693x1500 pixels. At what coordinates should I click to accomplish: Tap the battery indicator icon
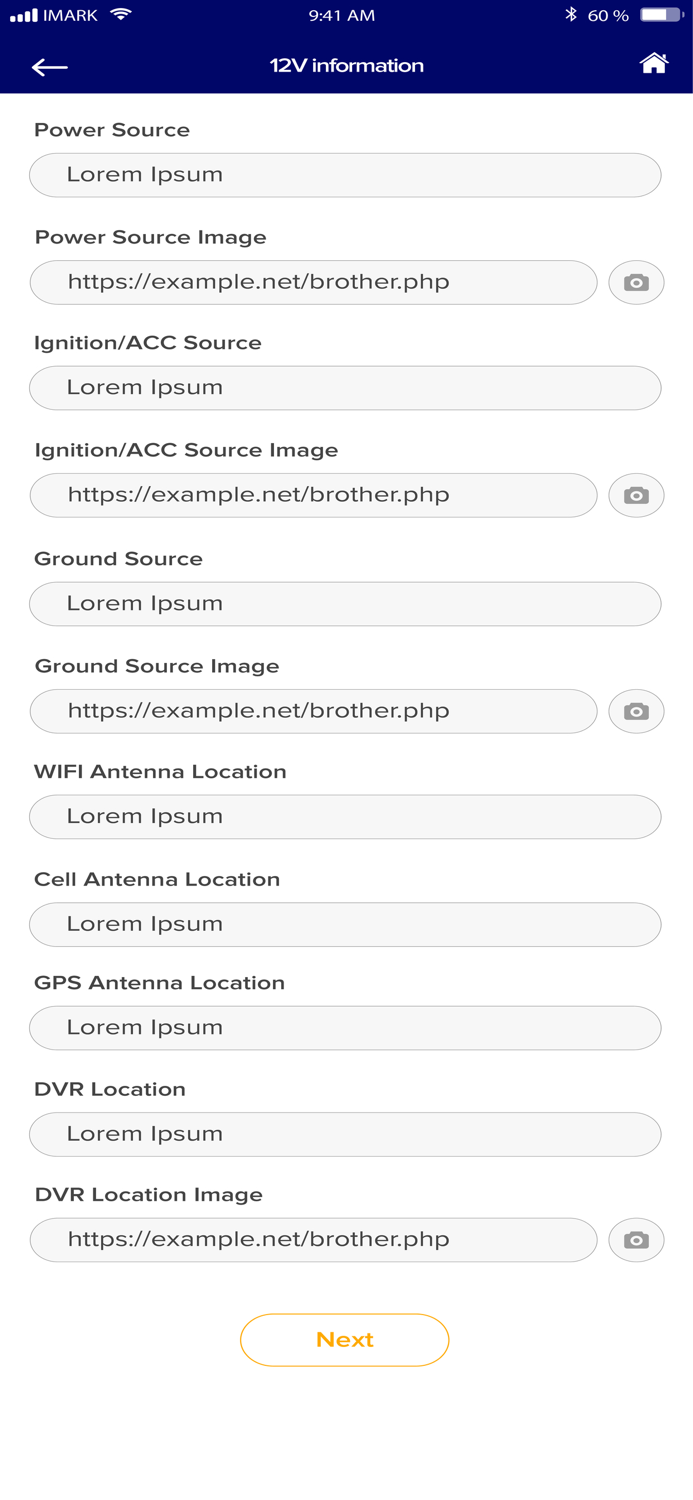660,15
